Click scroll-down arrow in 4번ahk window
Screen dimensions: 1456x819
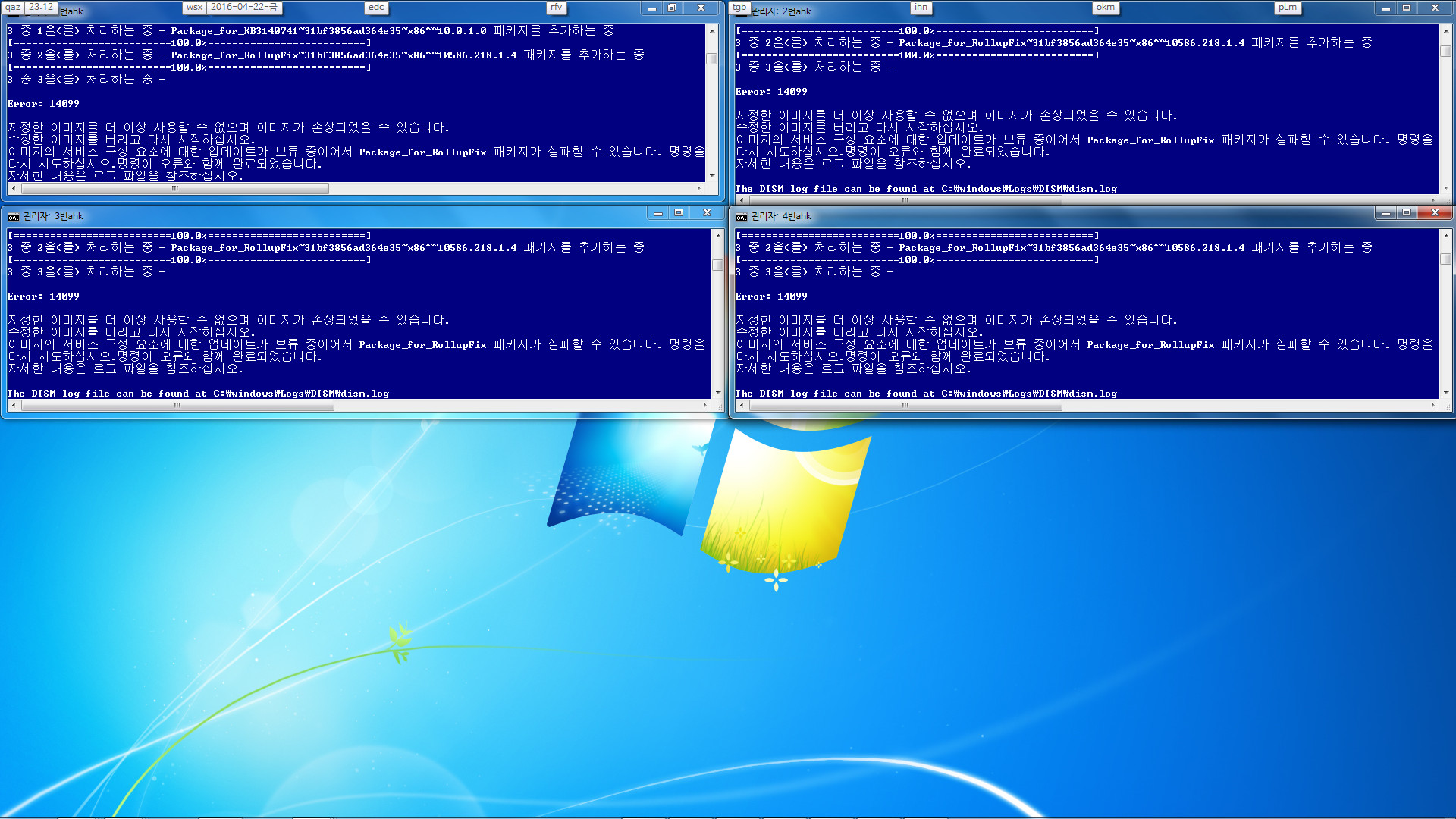pyautogui.click(x=1446, y=392)
